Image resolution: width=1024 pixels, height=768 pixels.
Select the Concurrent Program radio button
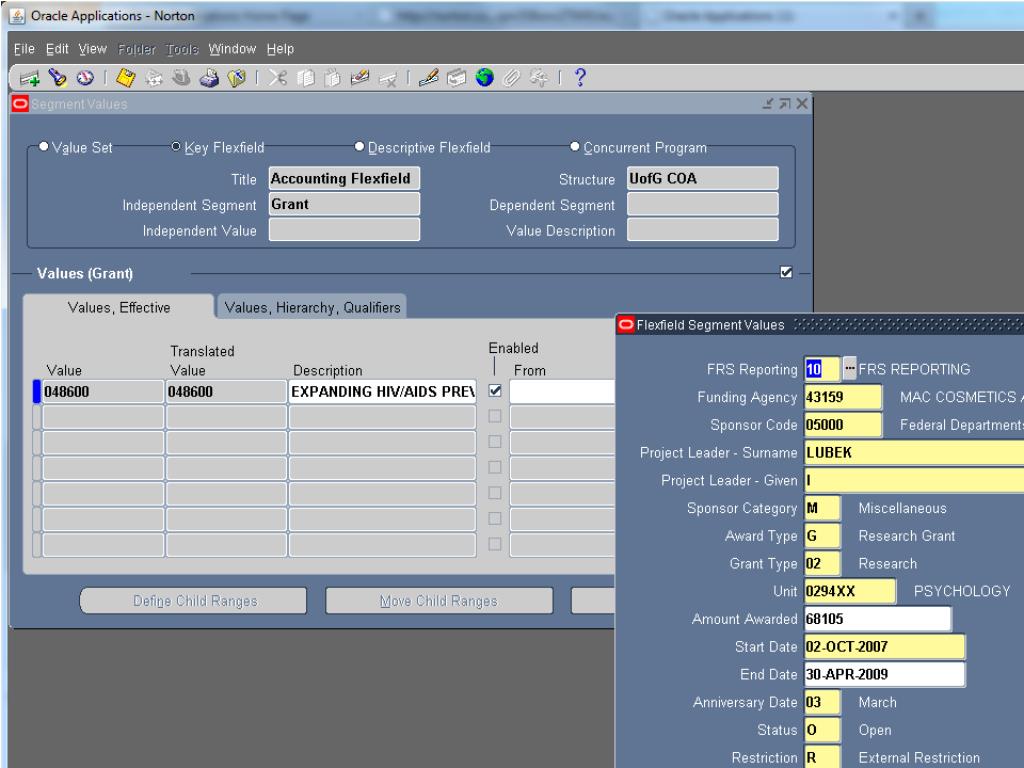tap(575, 146)
